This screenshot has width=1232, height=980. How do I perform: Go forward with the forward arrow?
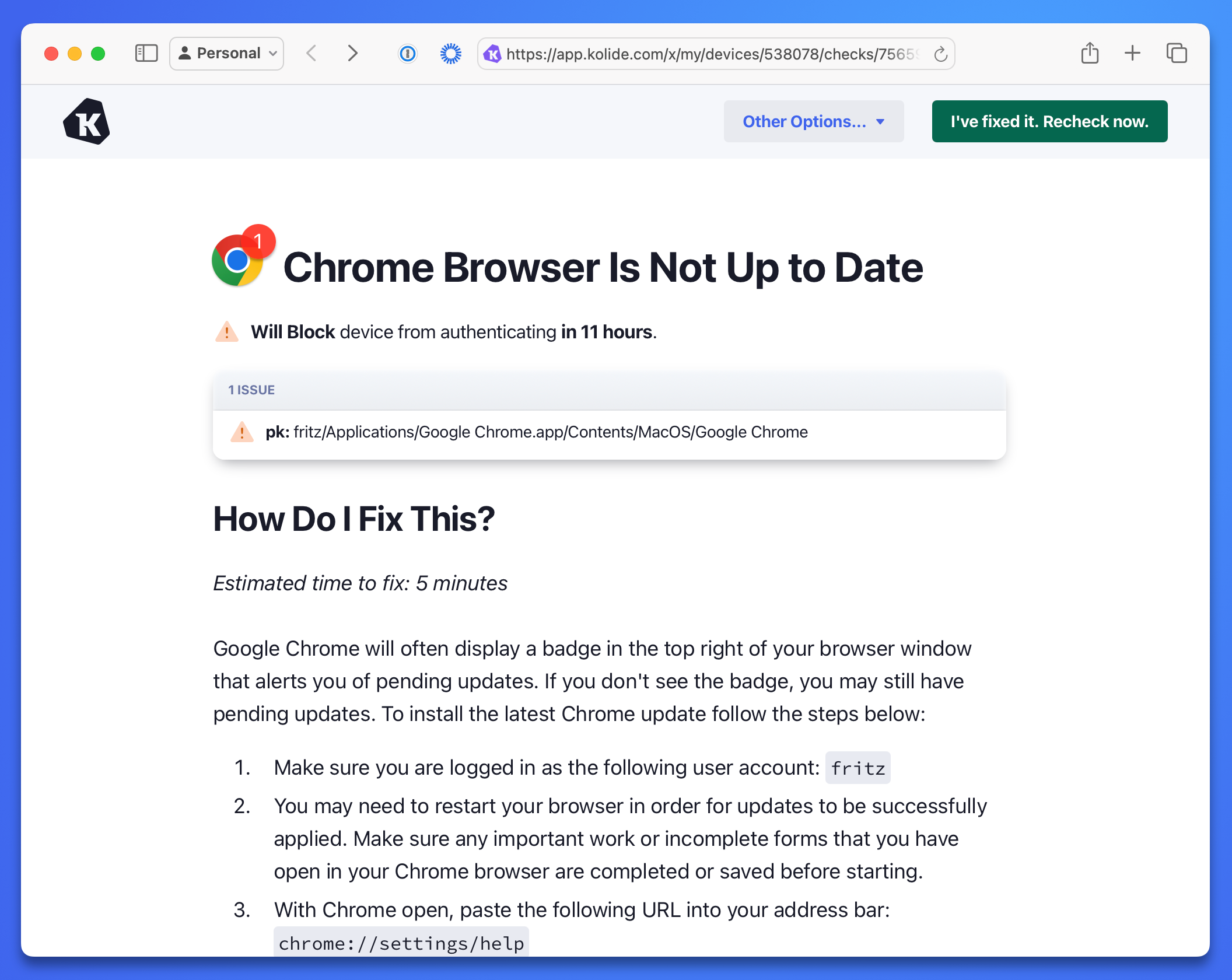point(352,54)
